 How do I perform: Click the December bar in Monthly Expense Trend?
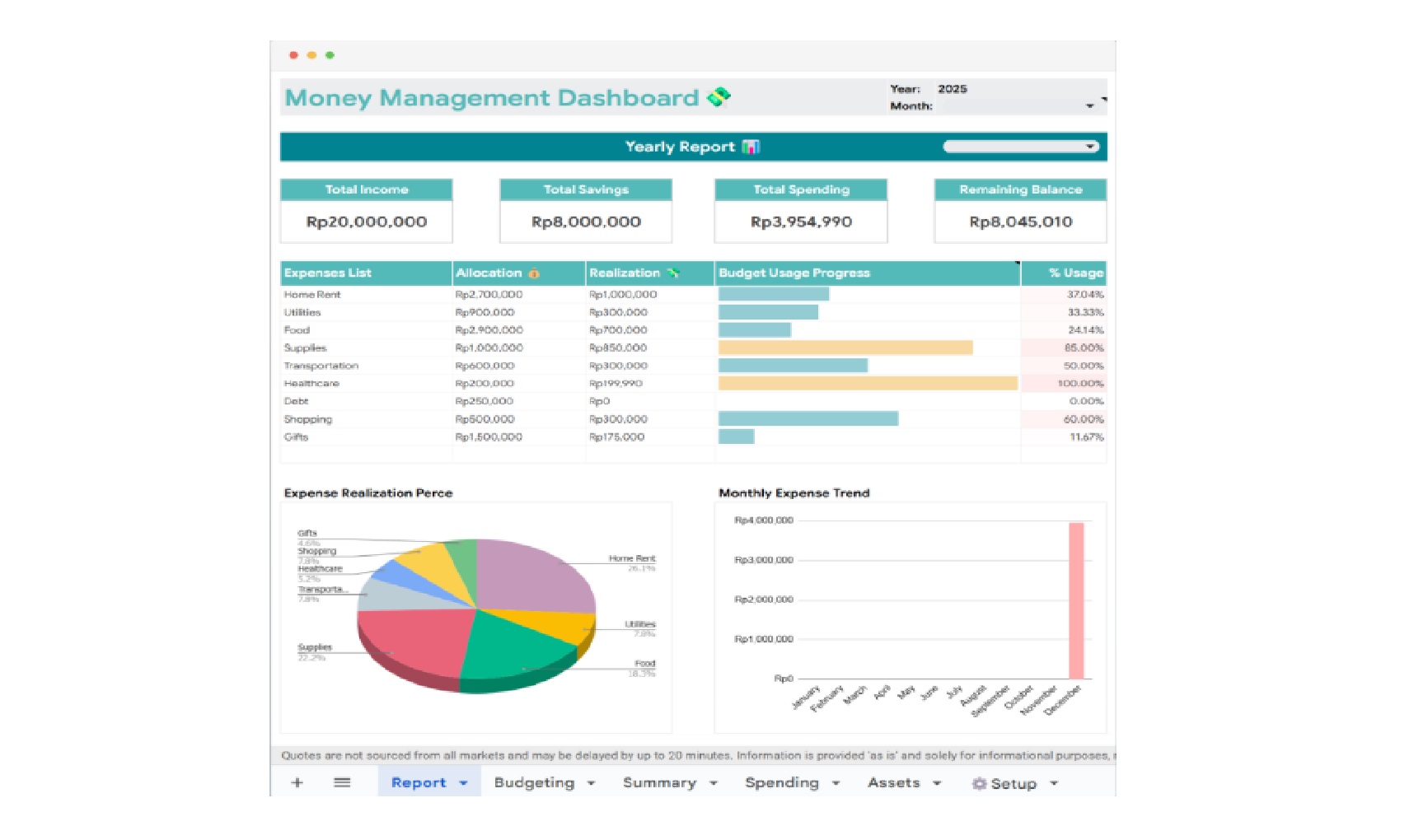coord(1075,597)
